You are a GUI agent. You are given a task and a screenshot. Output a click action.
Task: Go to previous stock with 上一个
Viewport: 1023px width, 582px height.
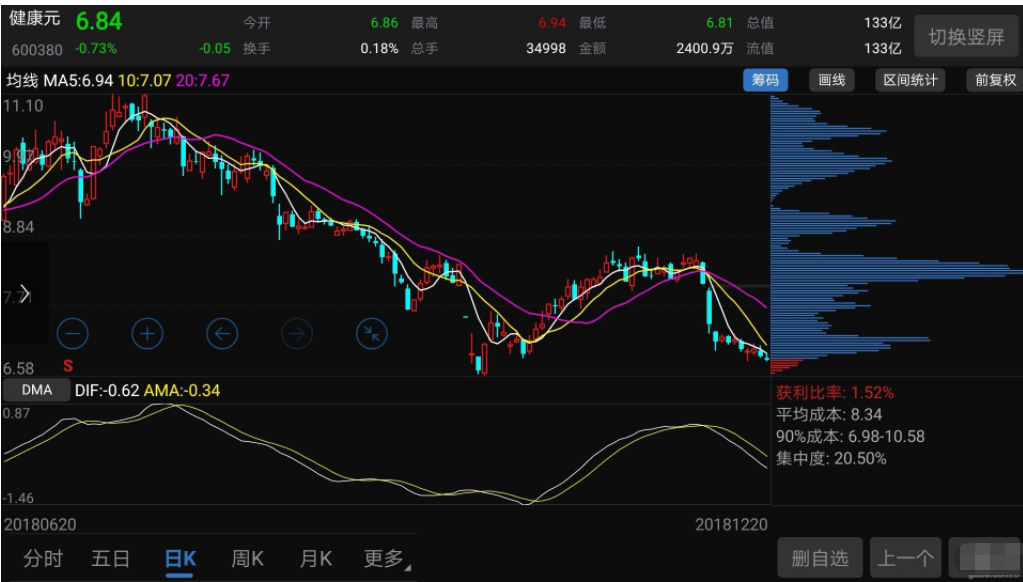point(906,558)
